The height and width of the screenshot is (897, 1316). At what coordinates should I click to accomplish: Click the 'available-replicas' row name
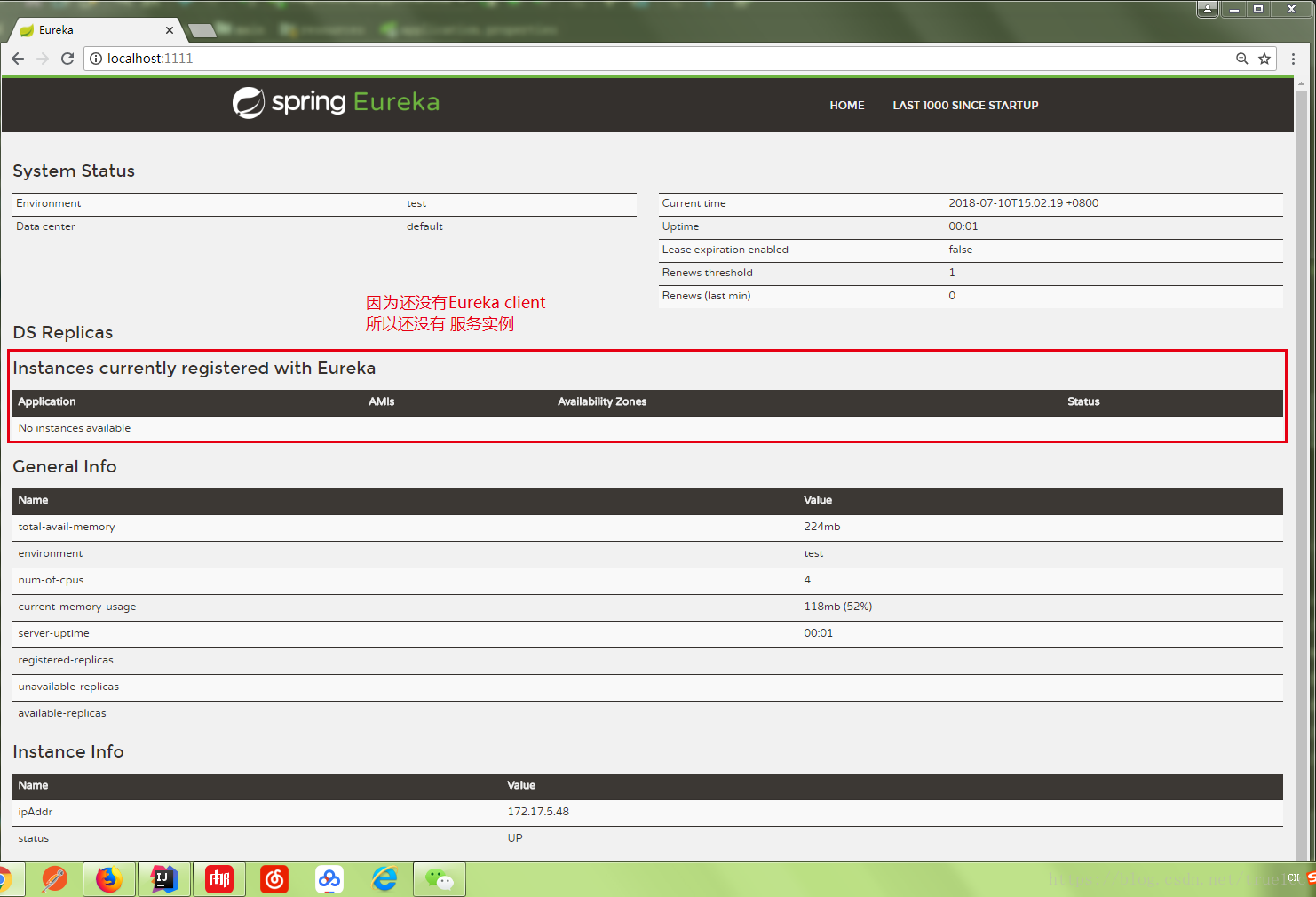click(x=62, y=713)
